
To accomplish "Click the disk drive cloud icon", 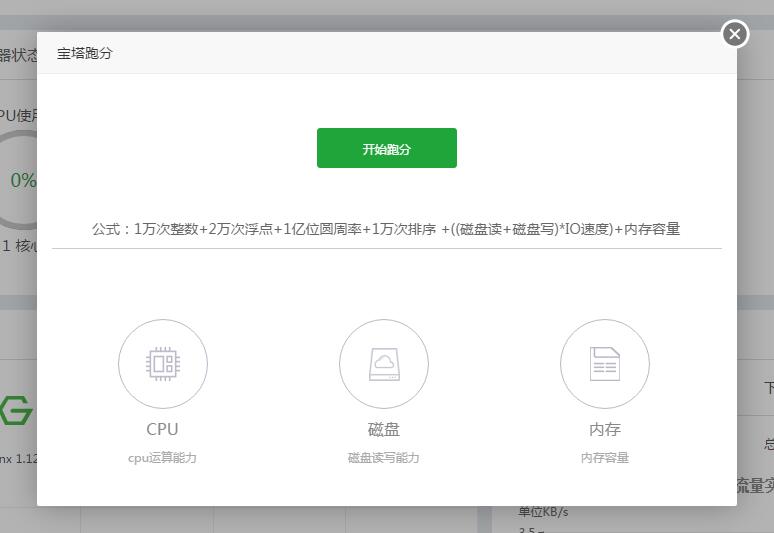I will pyautogui.click(x=383, y=364).
